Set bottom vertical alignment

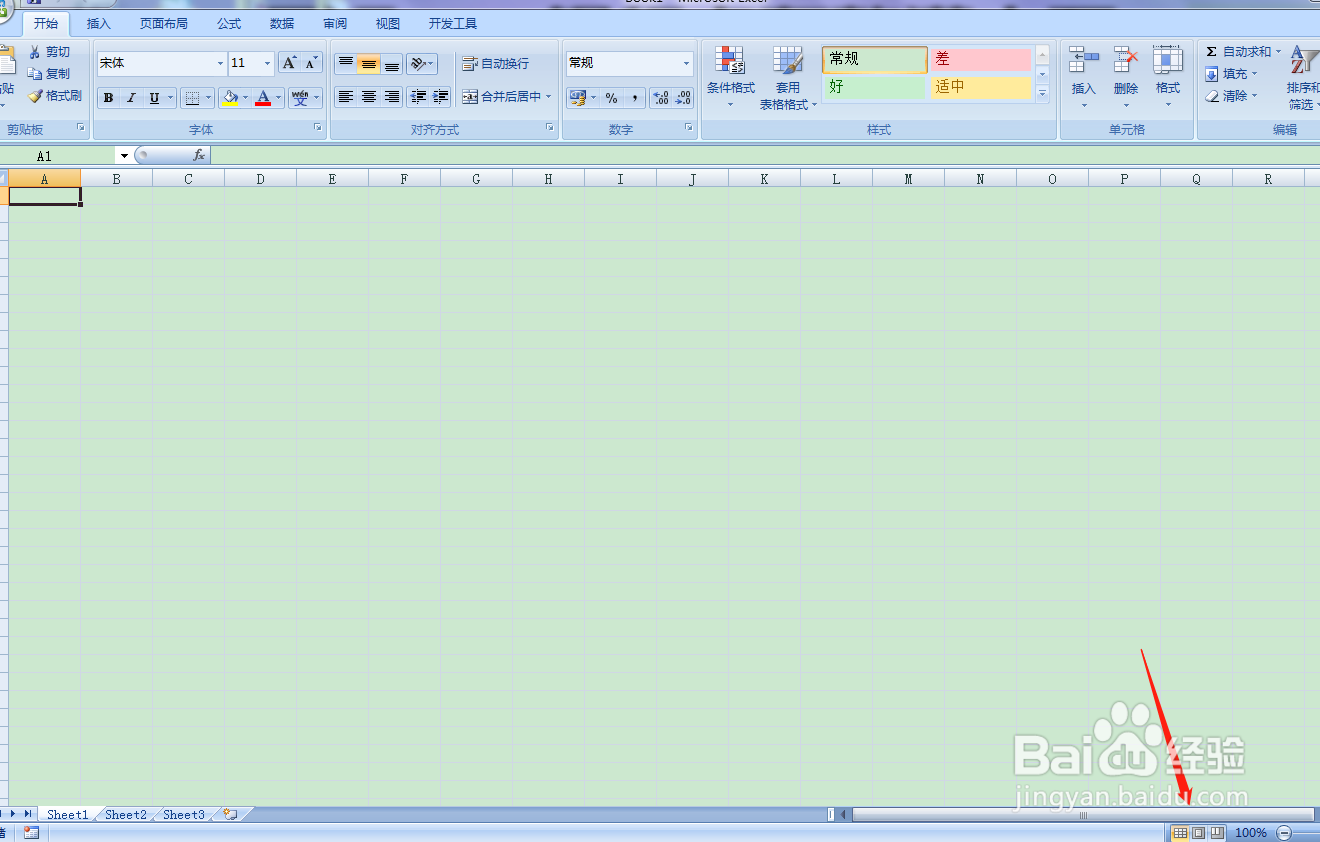coord(392,64)
